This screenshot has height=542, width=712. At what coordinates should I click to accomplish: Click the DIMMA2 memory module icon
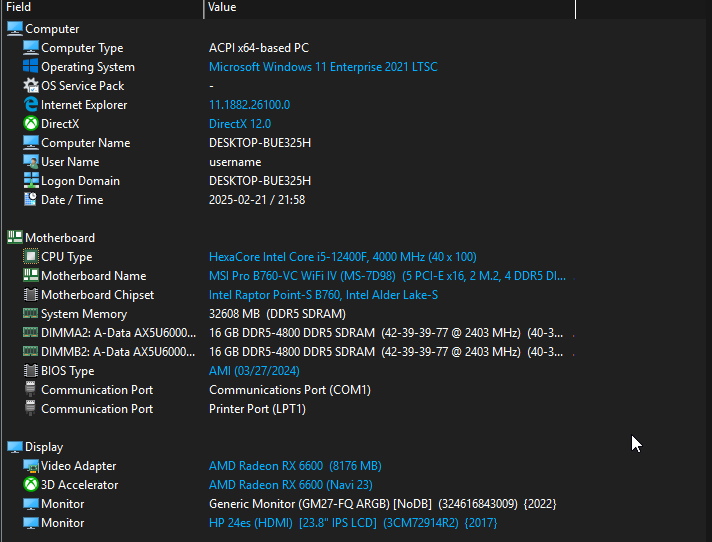[x=31, y=332]
